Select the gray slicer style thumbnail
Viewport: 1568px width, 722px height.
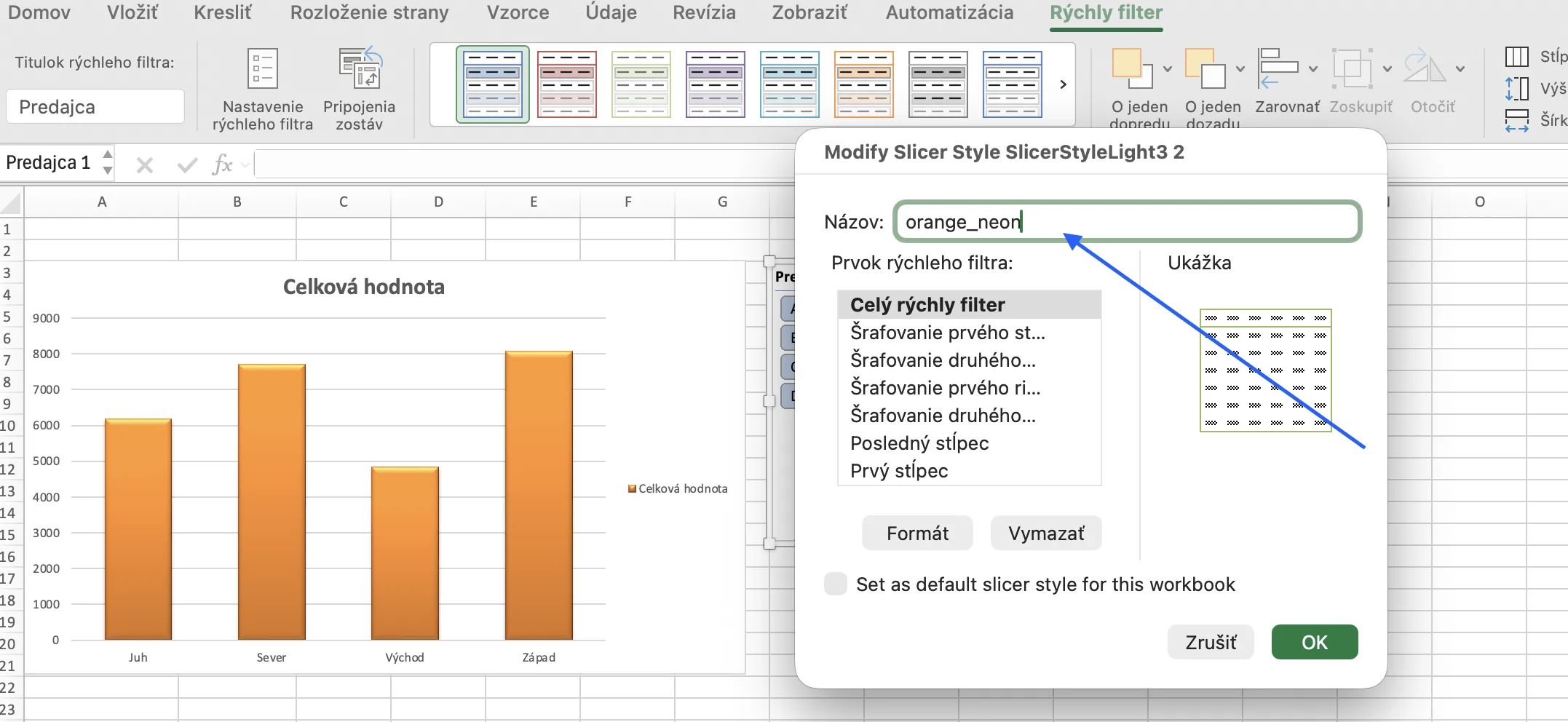click(x=938, y=84)
